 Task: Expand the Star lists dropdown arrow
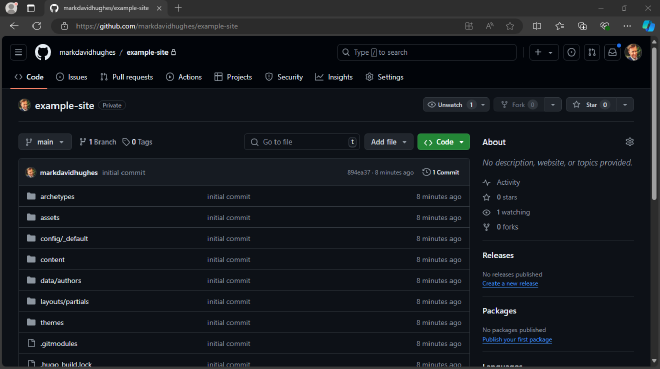click(625, 105)
